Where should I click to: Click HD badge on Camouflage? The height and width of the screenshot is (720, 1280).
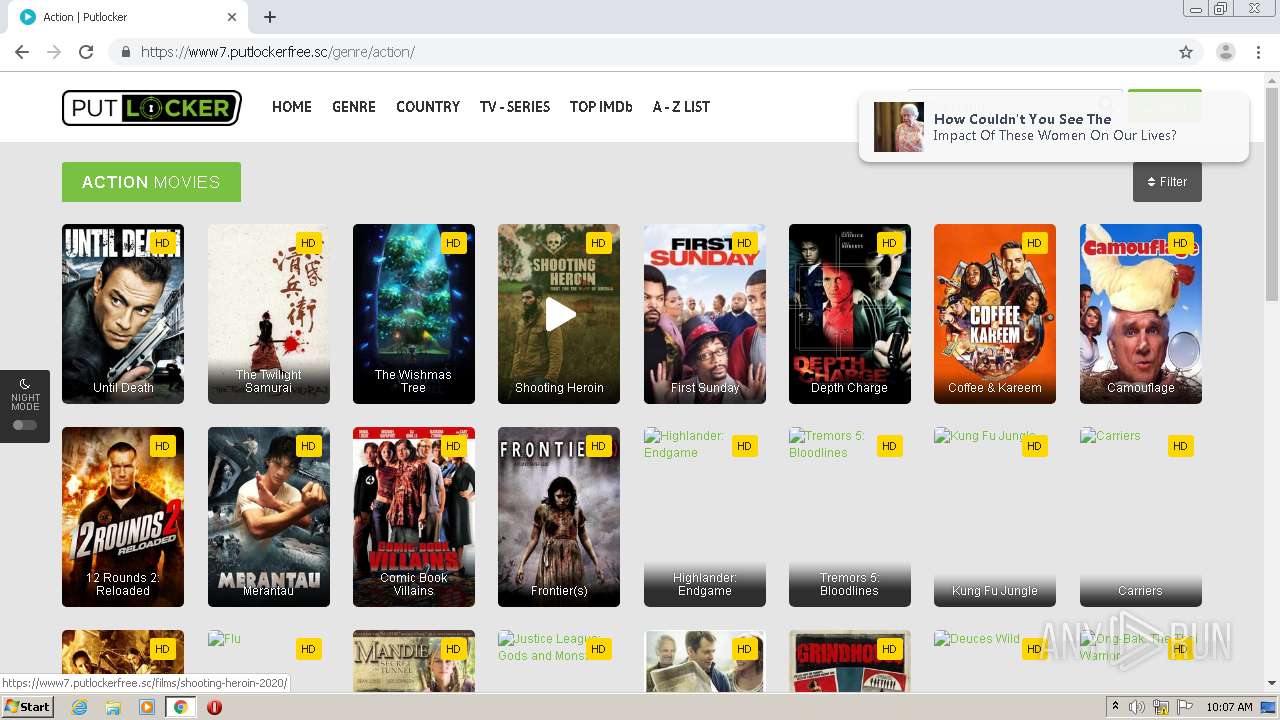pyautogui.click(x=1180, y=243)
